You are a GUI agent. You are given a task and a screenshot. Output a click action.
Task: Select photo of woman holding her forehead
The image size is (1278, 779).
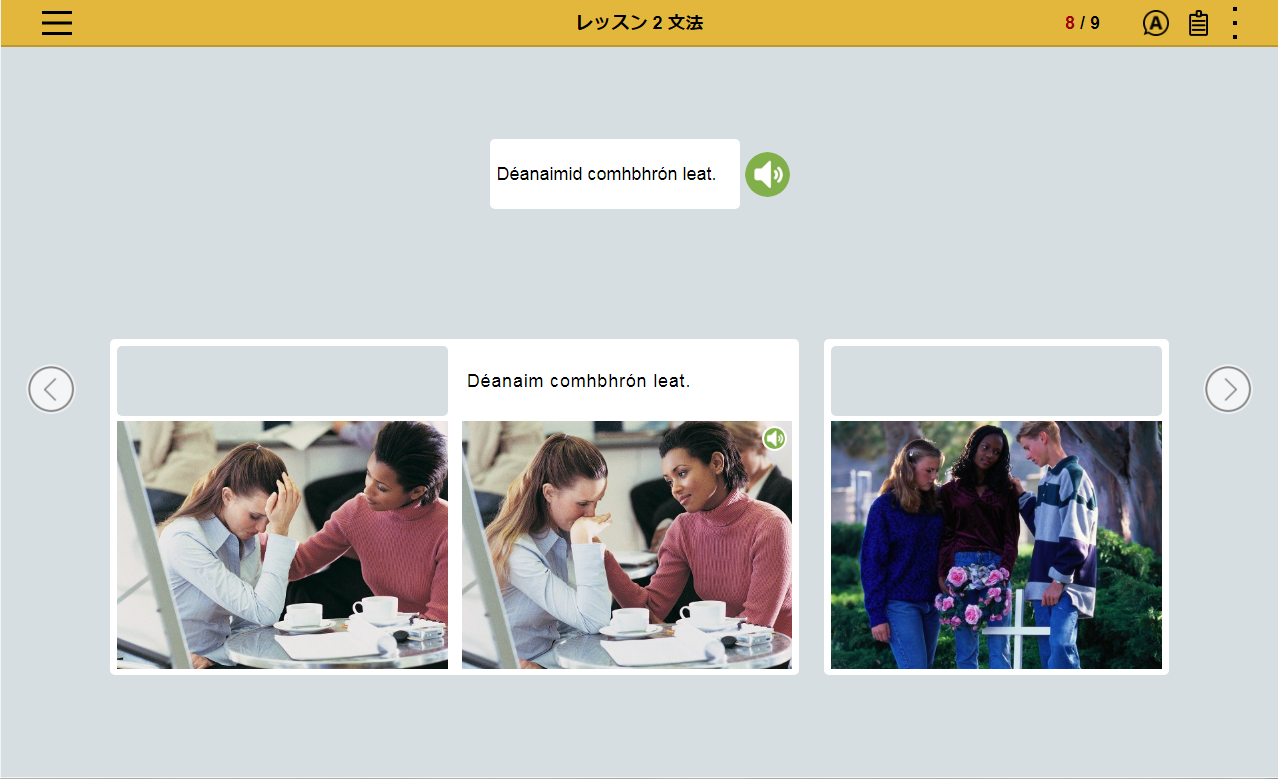click(x=282, y=544)
